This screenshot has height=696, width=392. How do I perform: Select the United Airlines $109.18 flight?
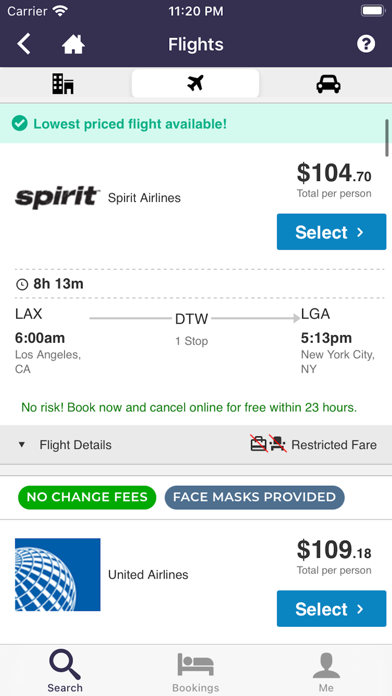(x=331, y=609)
